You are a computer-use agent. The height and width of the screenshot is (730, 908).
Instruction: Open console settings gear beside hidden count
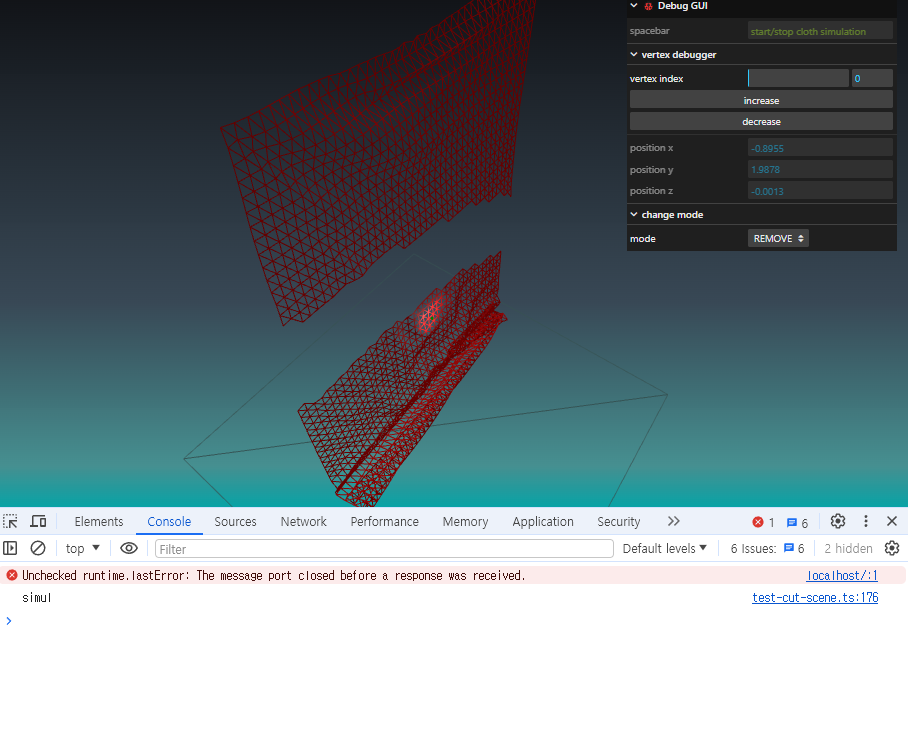tap(892, 548)
